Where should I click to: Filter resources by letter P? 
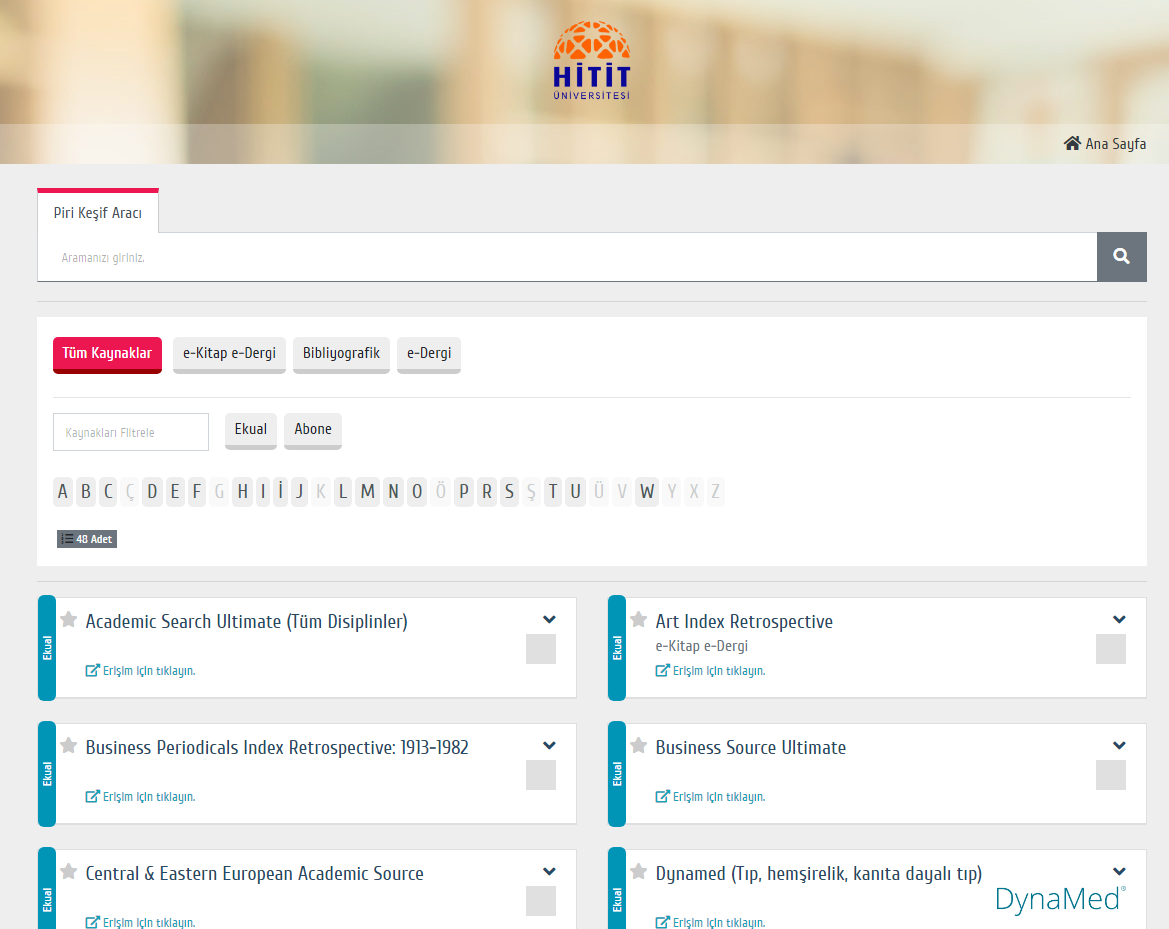pyautogui.click(x=464, y=491)
